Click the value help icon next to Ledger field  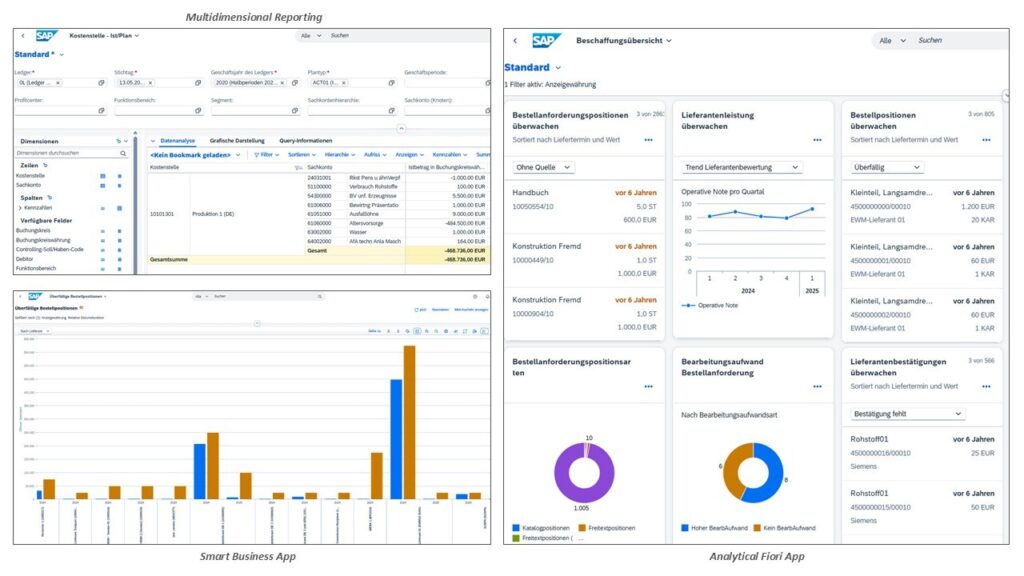(100, 83)
